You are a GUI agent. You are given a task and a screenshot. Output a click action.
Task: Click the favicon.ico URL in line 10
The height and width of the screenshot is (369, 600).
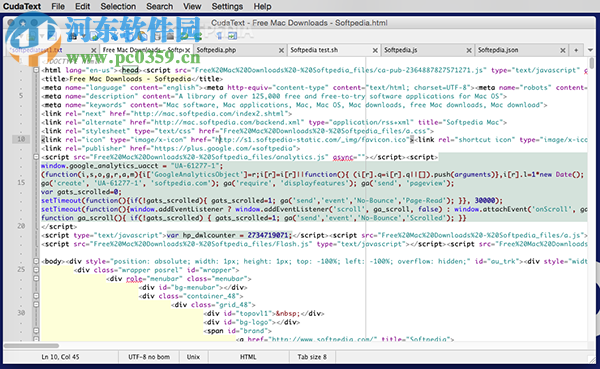point(312,140)
